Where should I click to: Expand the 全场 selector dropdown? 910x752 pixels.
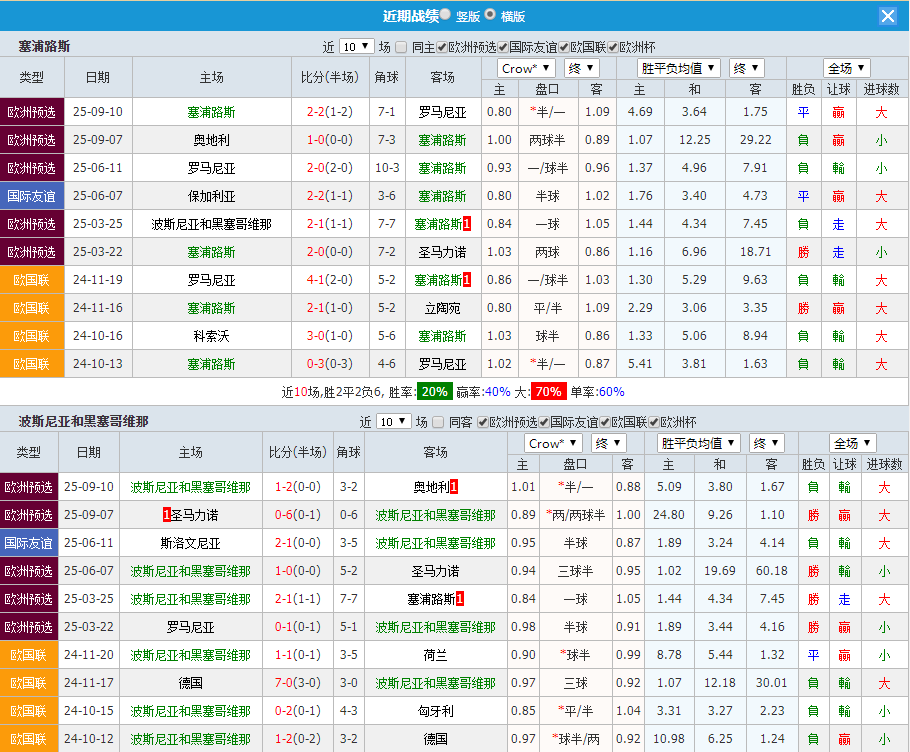tap(847, 67)
